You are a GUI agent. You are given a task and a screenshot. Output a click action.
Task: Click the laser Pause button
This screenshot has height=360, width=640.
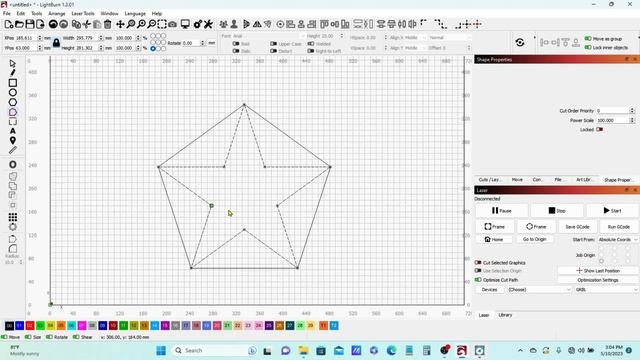pos(502,211)
